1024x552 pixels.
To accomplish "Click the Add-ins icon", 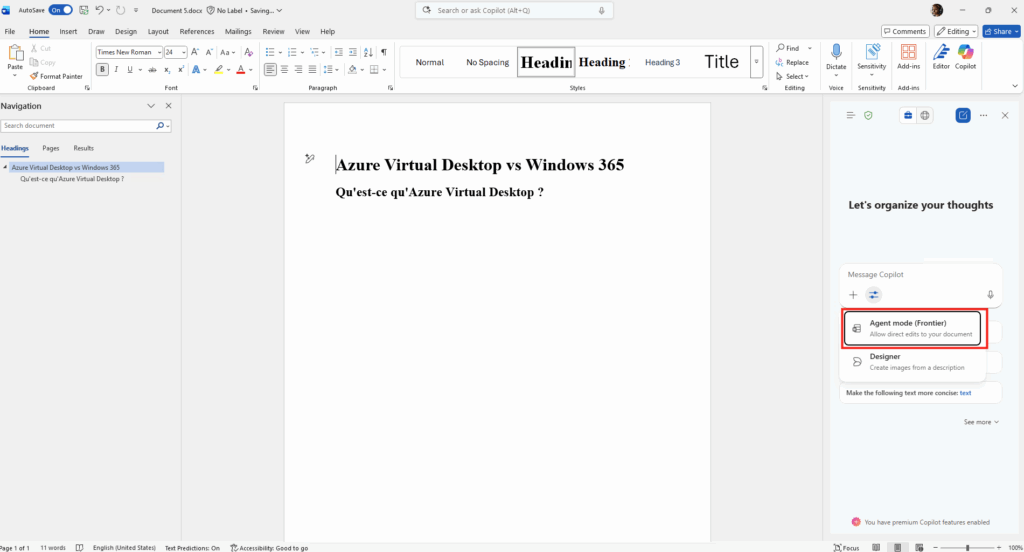I will (x=908, y=56).
